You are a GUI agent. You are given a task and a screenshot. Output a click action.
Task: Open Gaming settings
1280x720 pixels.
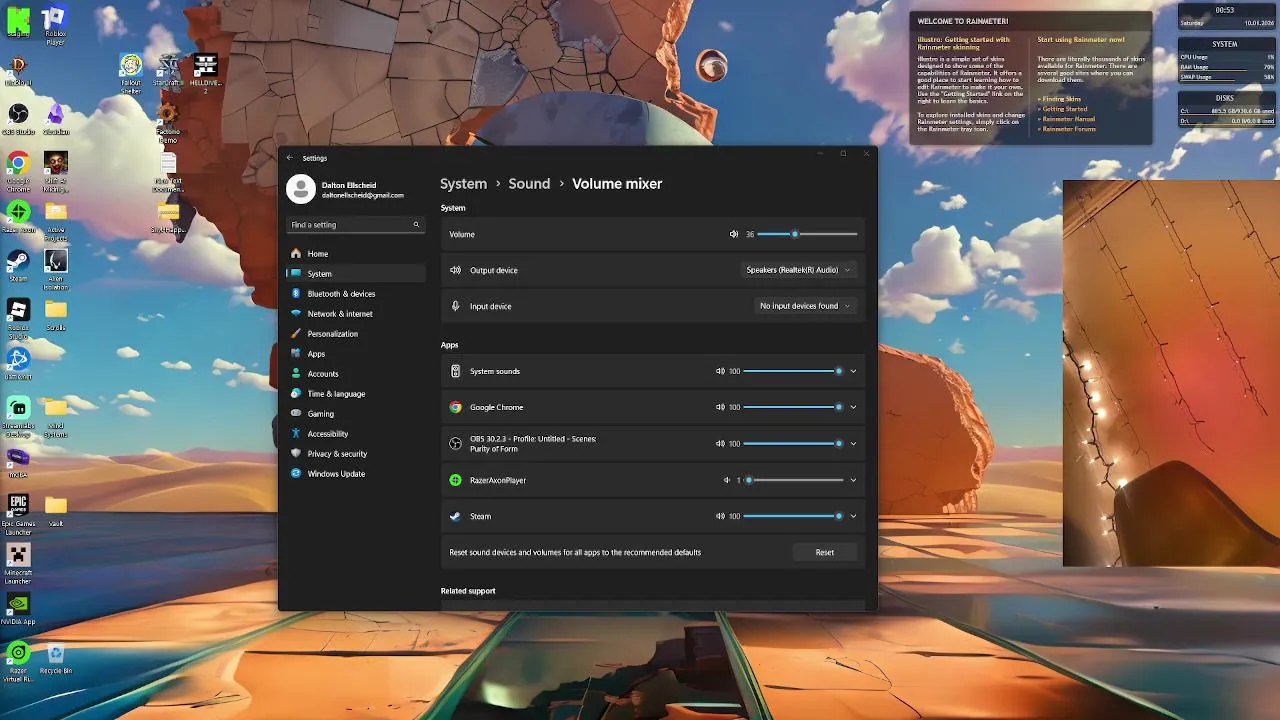[356, 414]
